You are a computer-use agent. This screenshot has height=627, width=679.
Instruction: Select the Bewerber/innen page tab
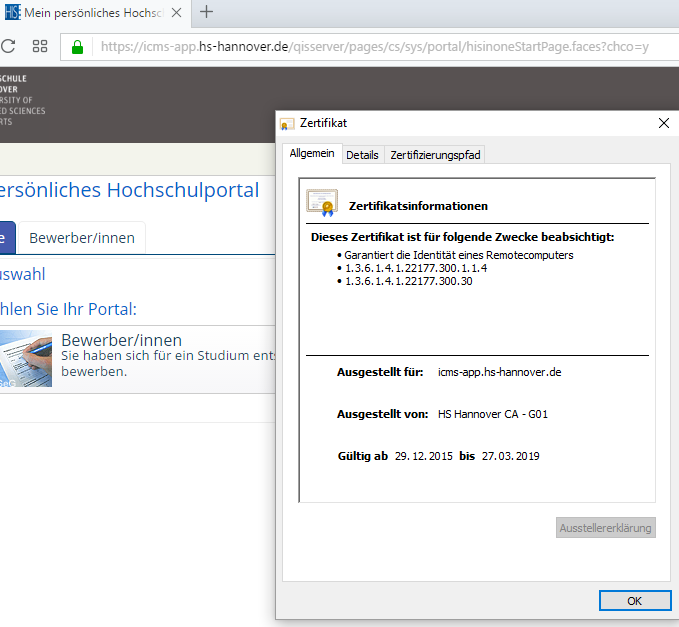tap(82, 238)
